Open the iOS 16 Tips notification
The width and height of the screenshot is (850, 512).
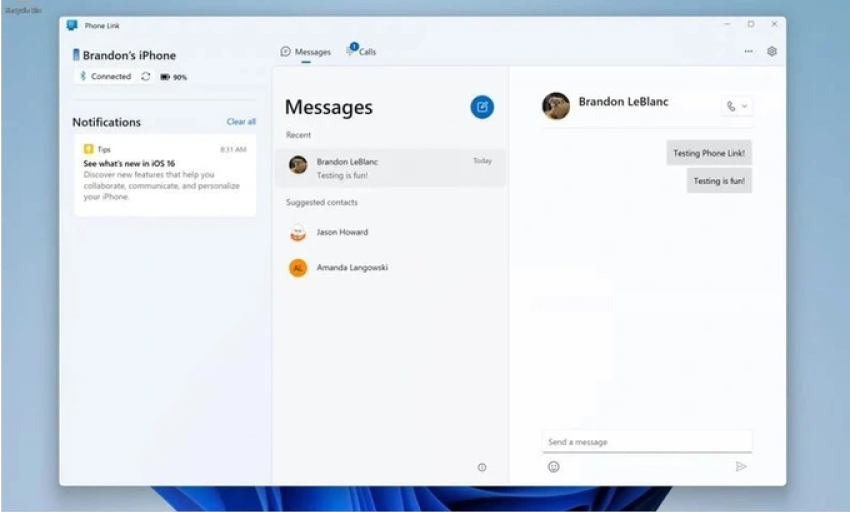[x=165, y=175]
